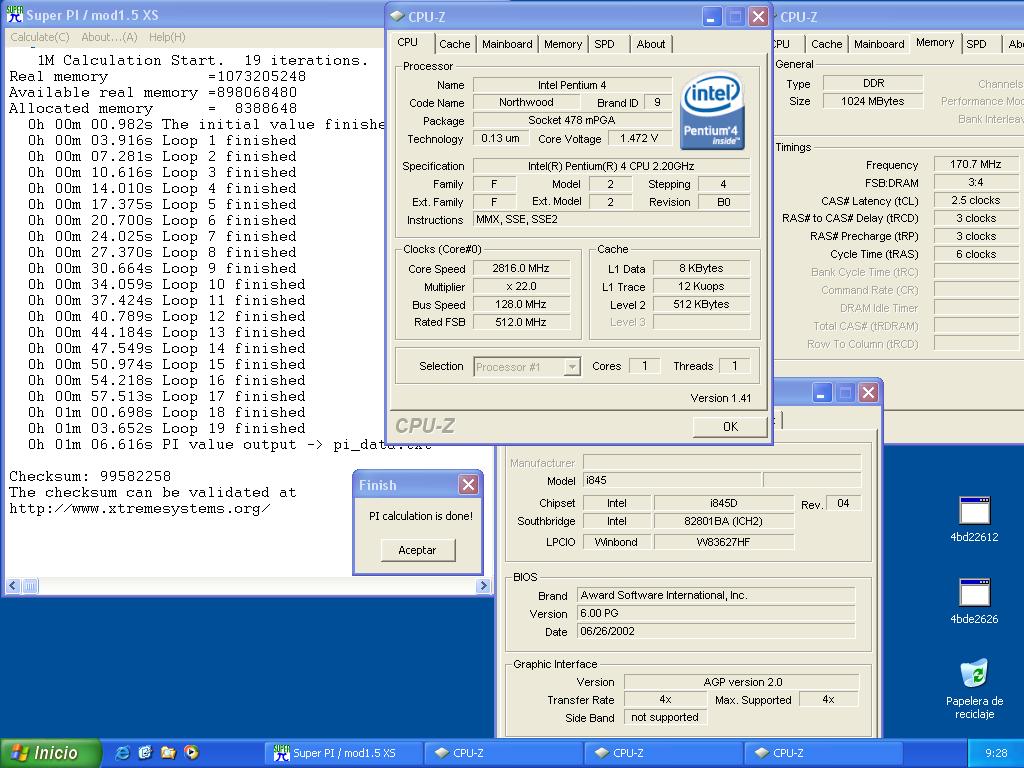
Task: Open the About...(A) menu in Super PI
Action: (x=109, y=37)
